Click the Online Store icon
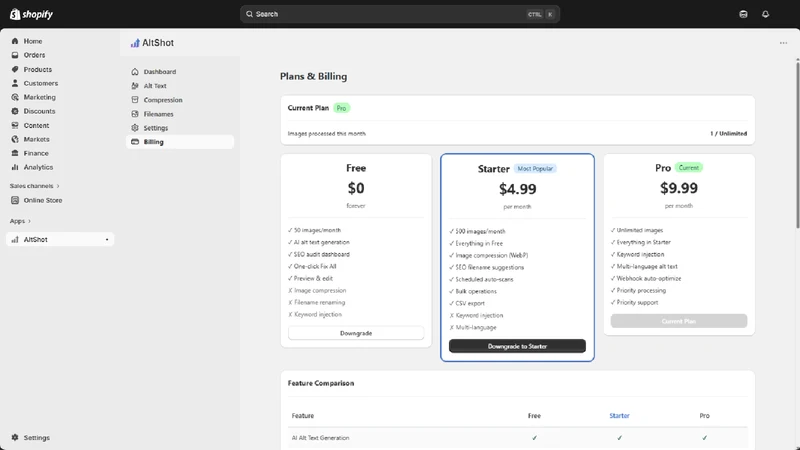 [x=15, y=201]
